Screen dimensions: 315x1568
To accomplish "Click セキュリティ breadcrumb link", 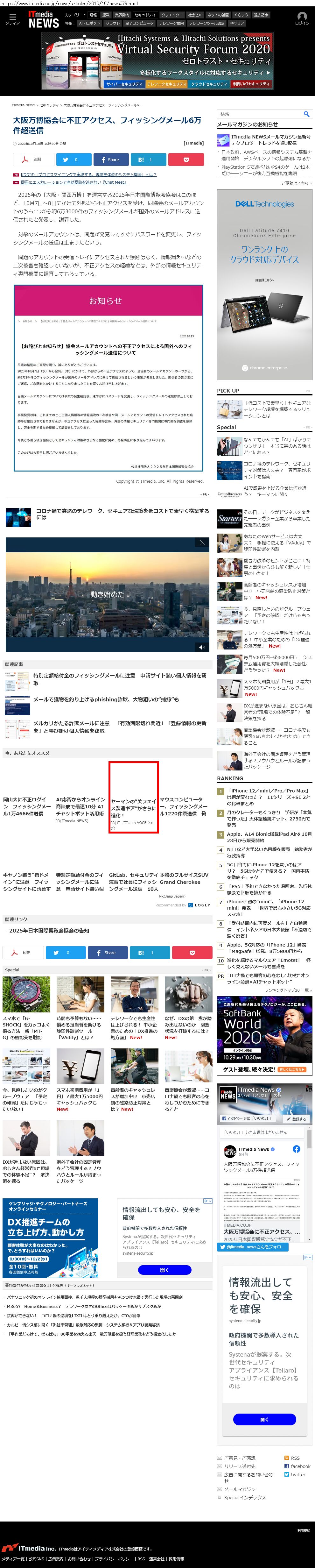I will 49,105.
